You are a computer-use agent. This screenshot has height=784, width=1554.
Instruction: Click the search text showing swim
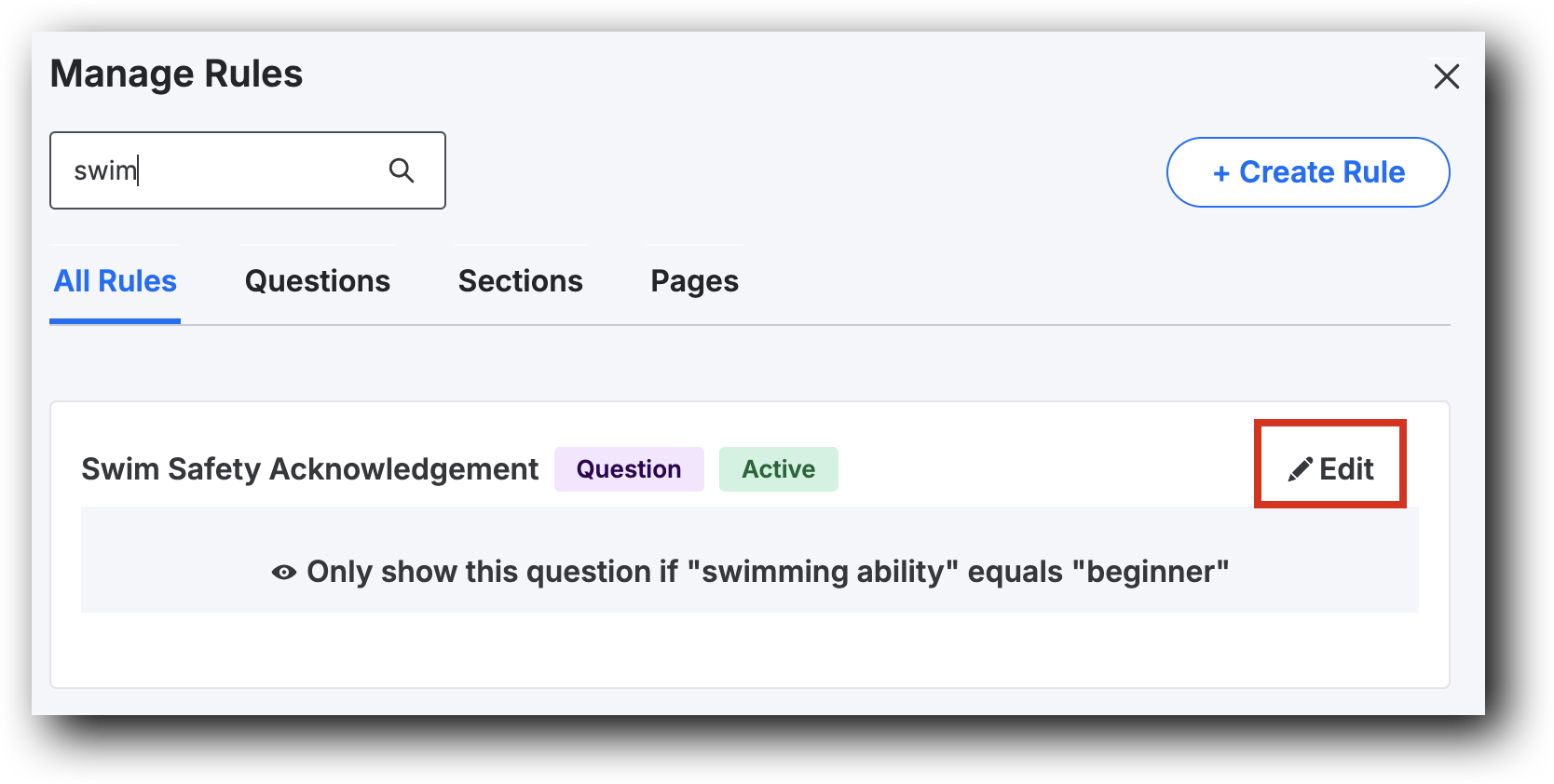tap(104, 170)
